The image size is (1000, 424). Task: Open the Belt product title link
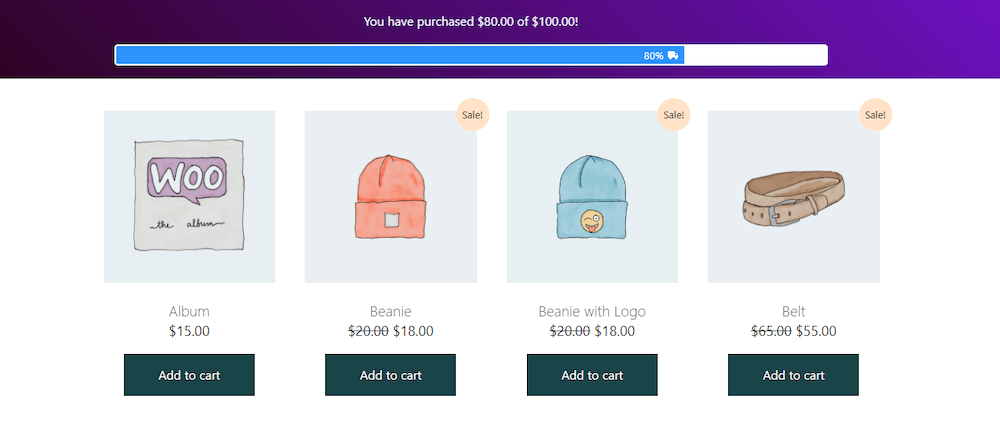[x=794, y=312]
